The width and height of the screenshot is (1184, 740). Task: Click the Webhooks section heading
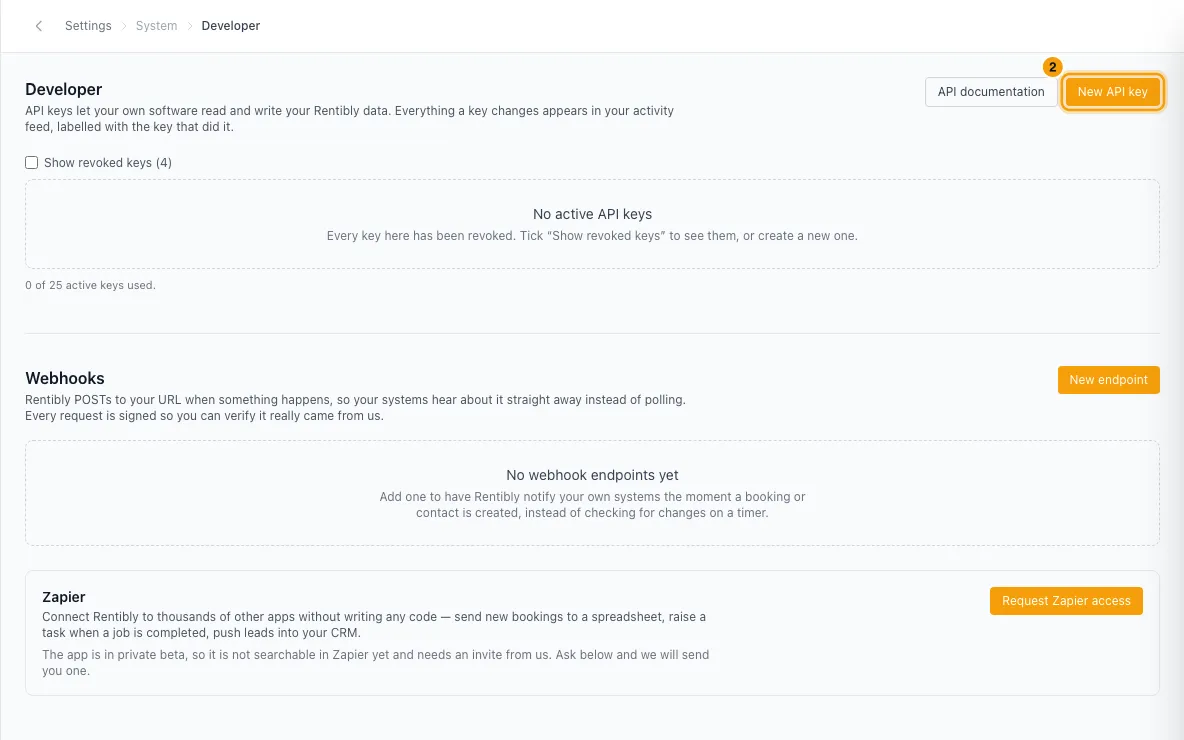point(65,378)
